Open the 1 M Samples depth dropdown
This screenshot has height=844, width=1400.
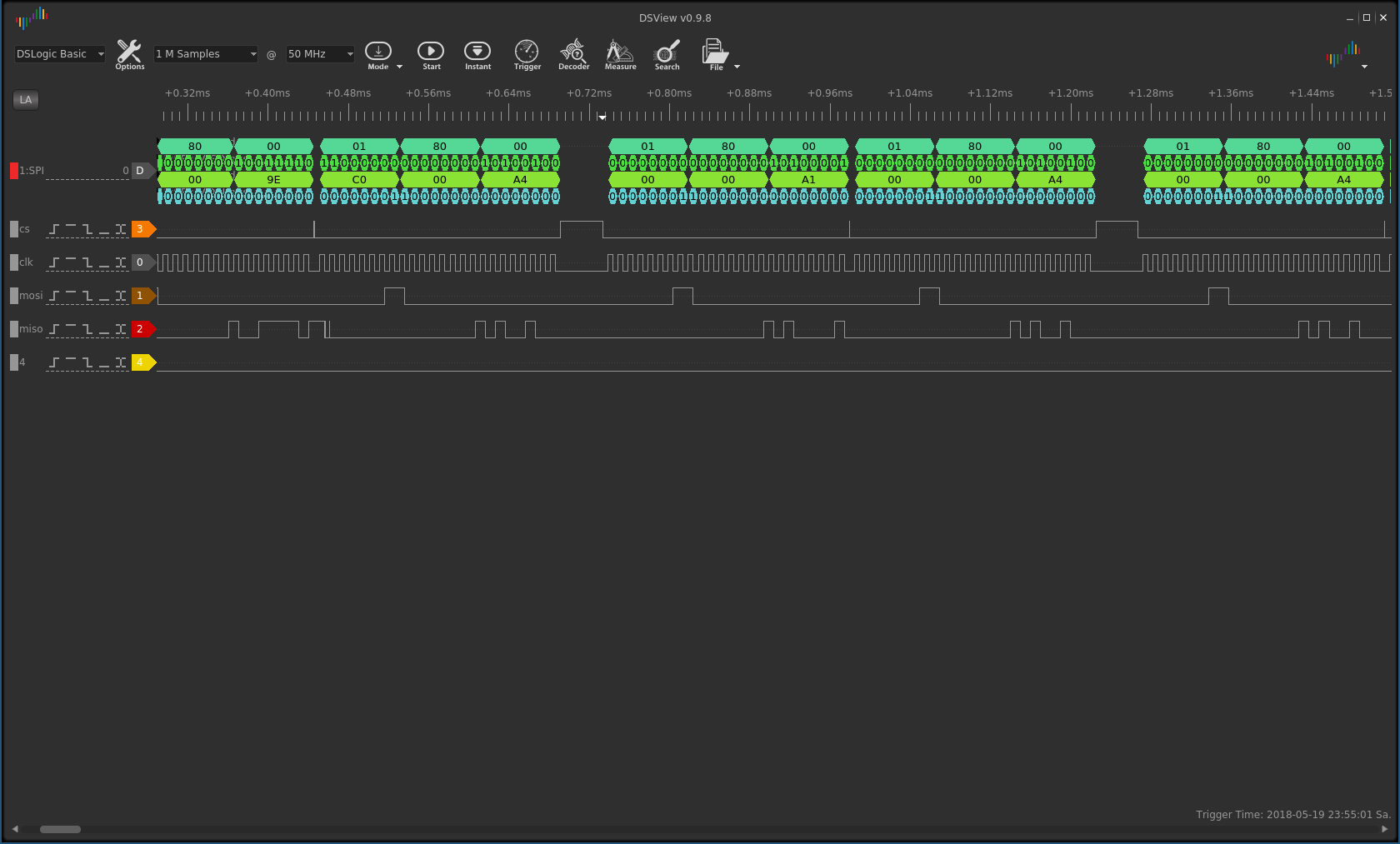(206, 54)
